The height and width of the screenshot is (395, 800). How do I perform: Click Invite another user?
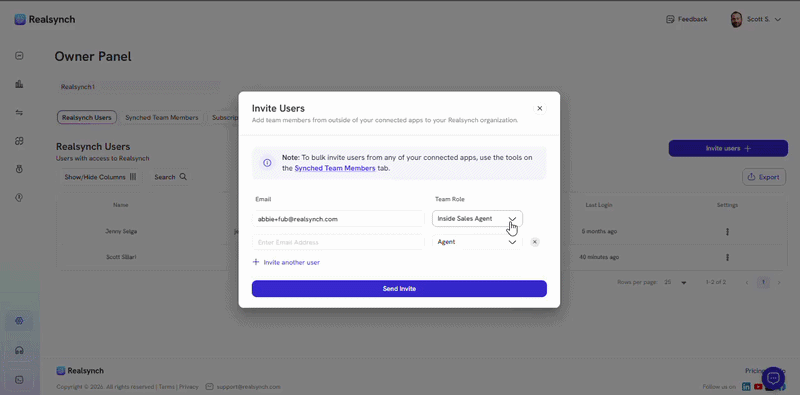click(x=286, y=262)
